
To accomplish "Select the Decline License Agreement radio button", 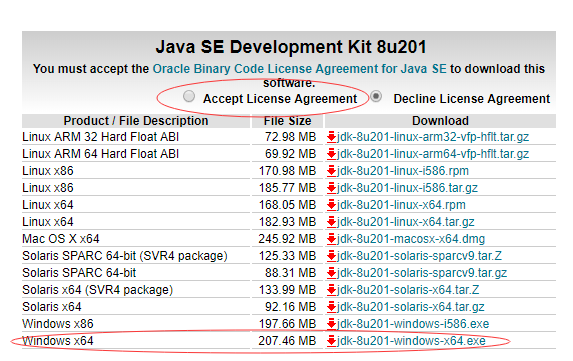I will click(376, 96).
